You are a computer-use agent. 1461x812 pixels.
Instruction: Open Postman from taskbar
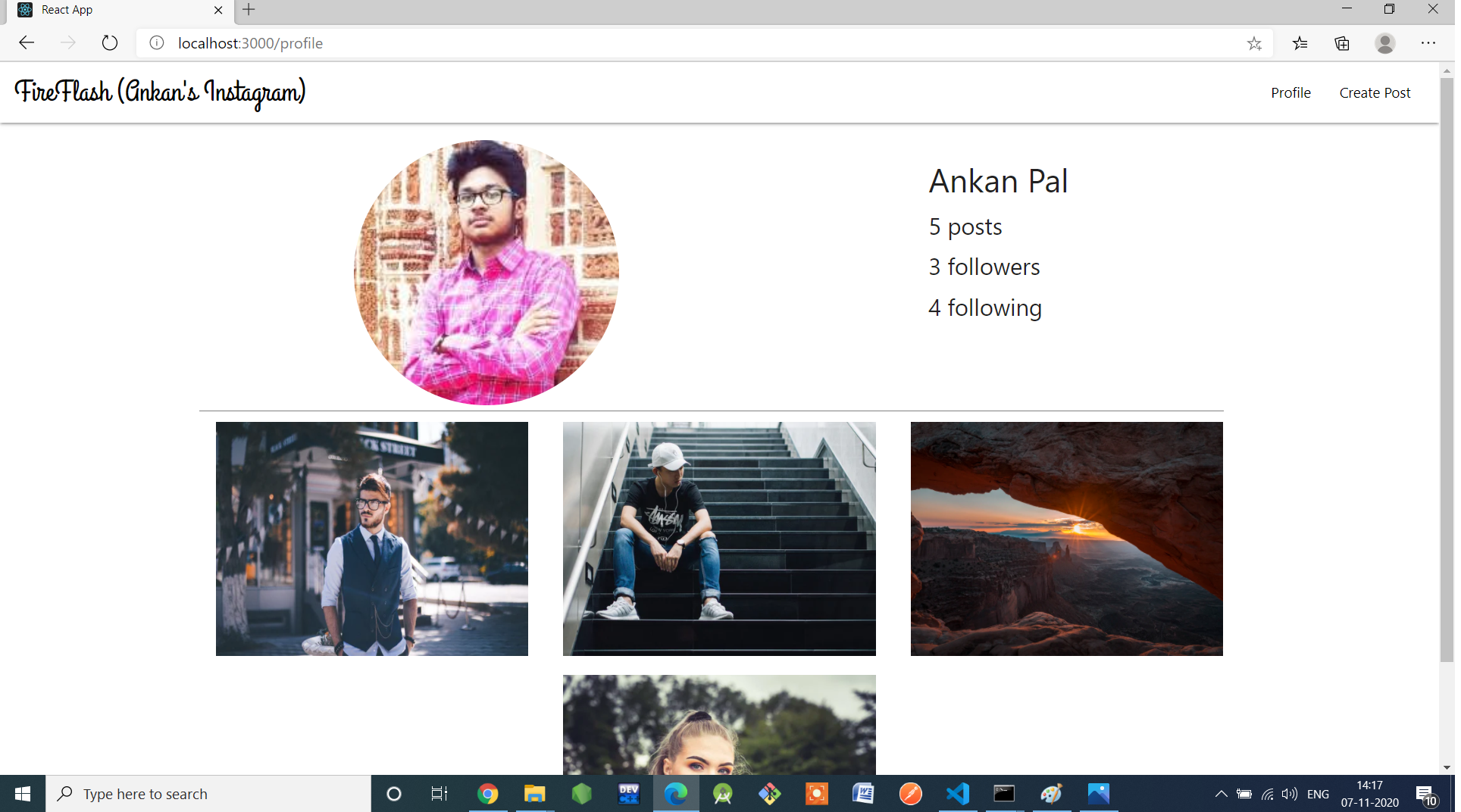(x=911, y=794)
